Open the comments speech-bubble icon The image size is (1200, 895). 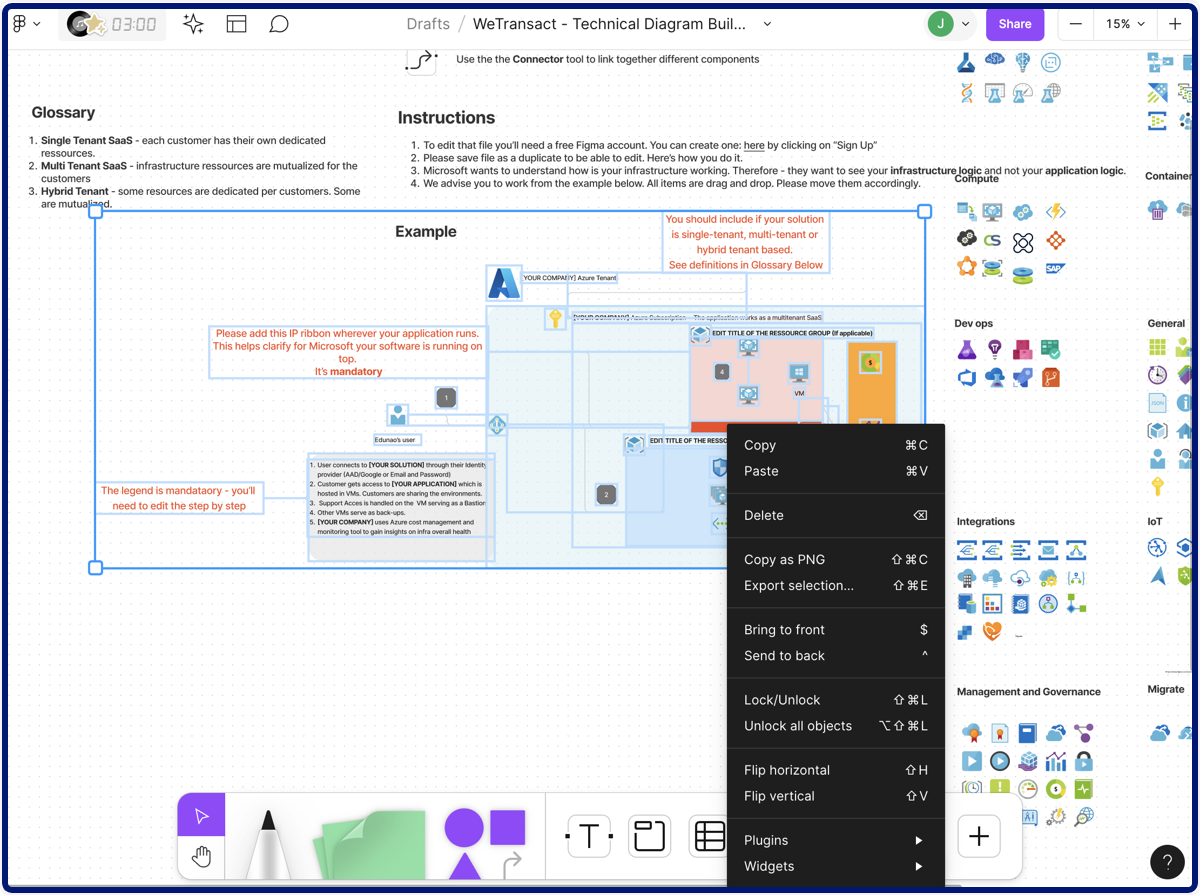tap(279, 24)
